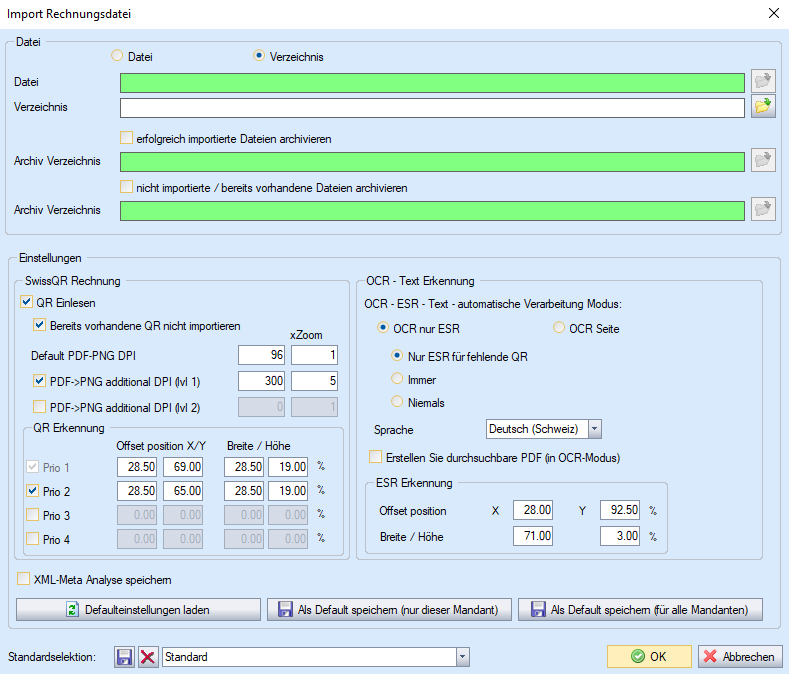
Task: Uncheck the QR Einlesen checkbox
Action: pos(26,304)
